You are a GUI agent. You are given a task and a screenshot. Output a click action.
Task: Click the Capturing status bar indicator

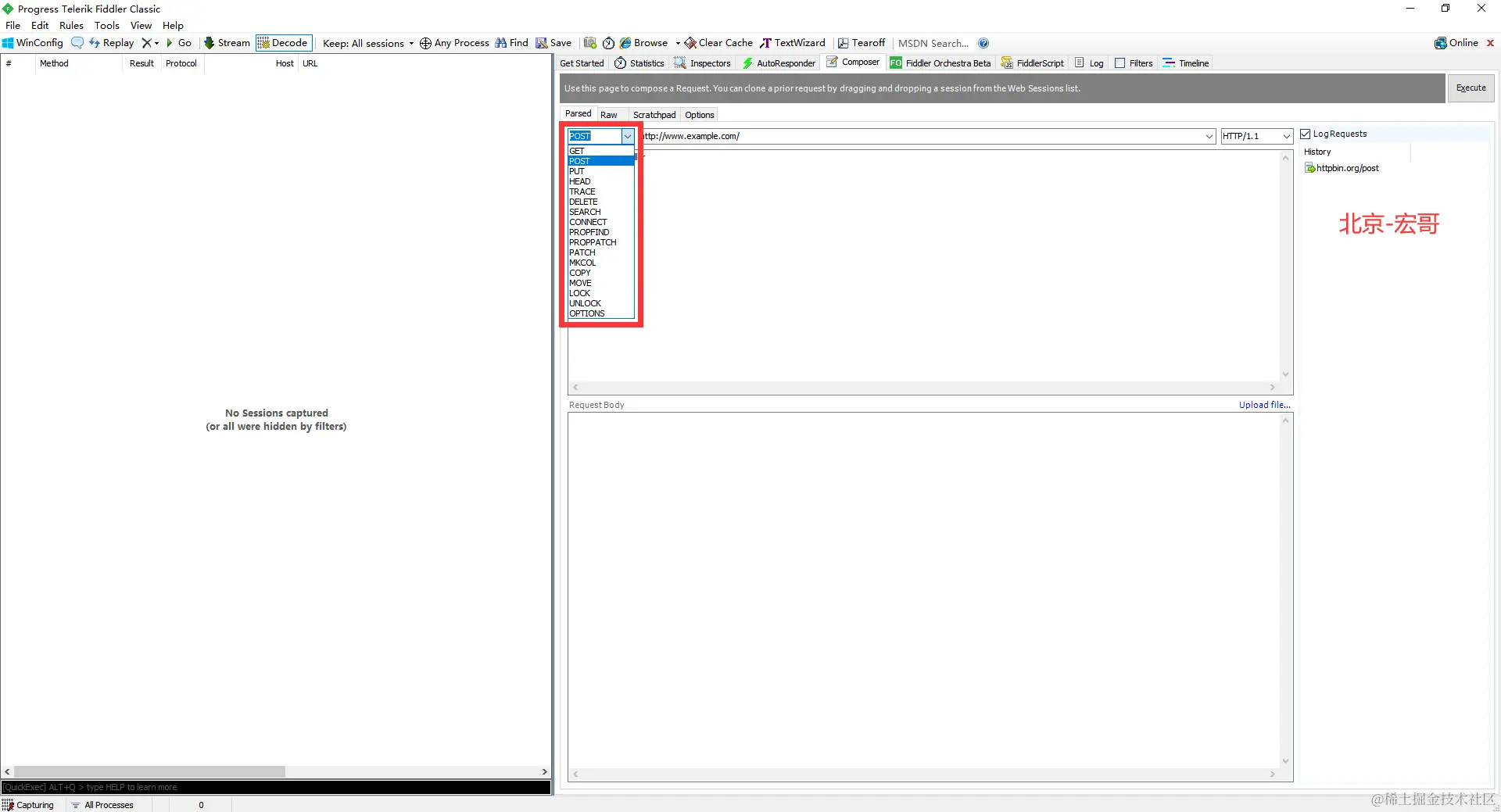(x=29, y=805)
